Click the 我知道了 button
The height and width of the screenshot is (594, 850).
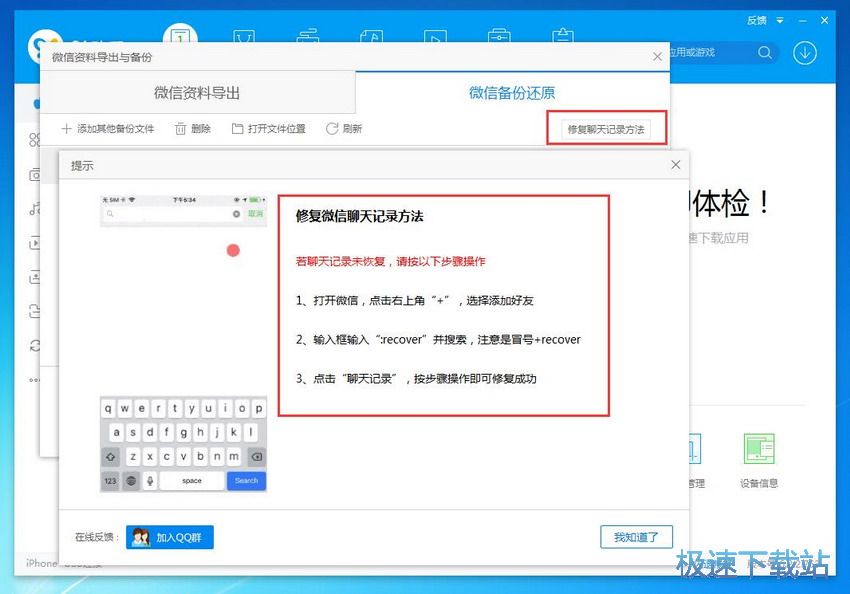[x=636, y=537]
